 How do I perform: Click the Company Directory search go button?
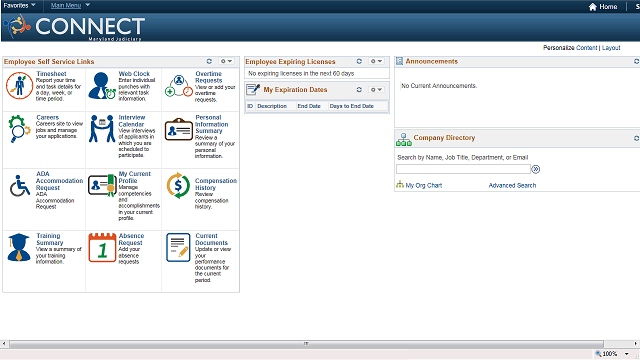[536, 169]
